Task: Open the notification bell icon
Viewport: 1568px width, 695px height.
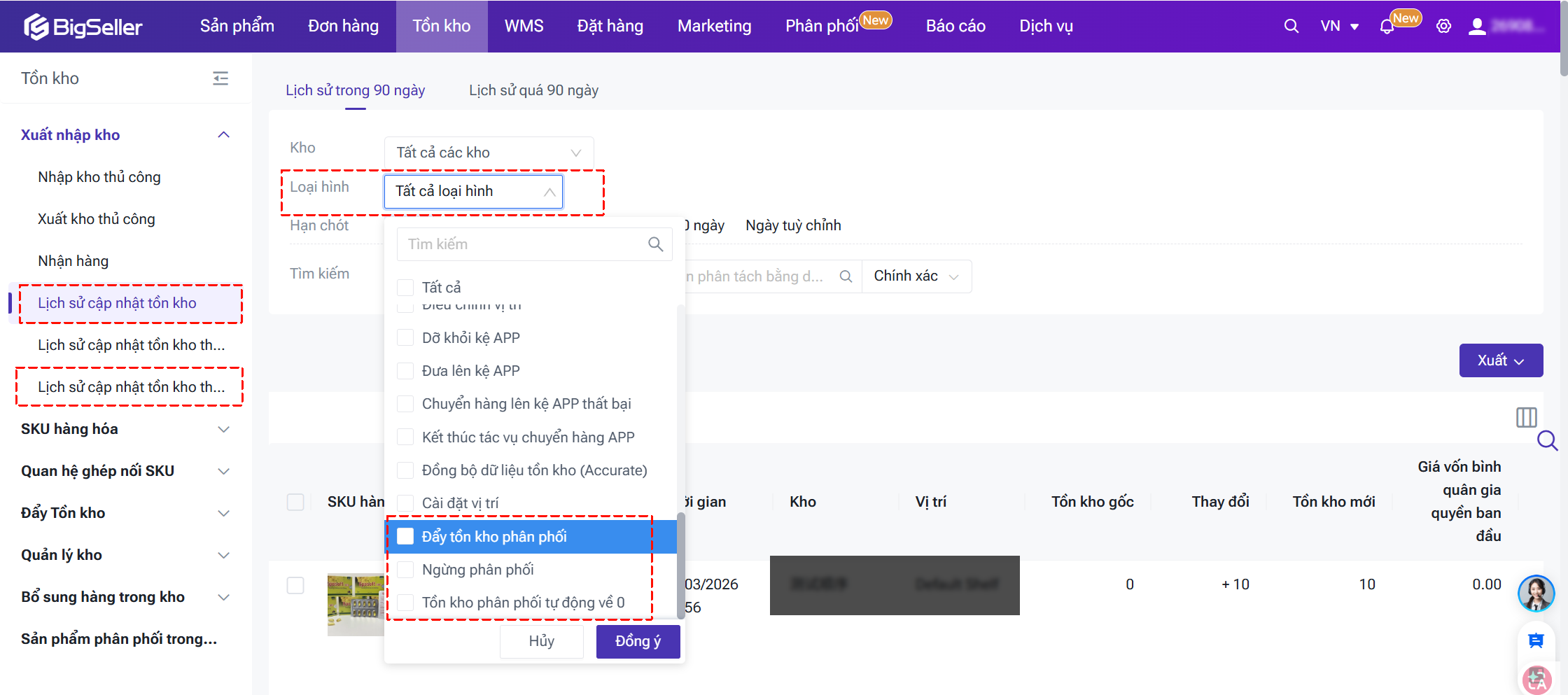Action: click(1387, 27)
